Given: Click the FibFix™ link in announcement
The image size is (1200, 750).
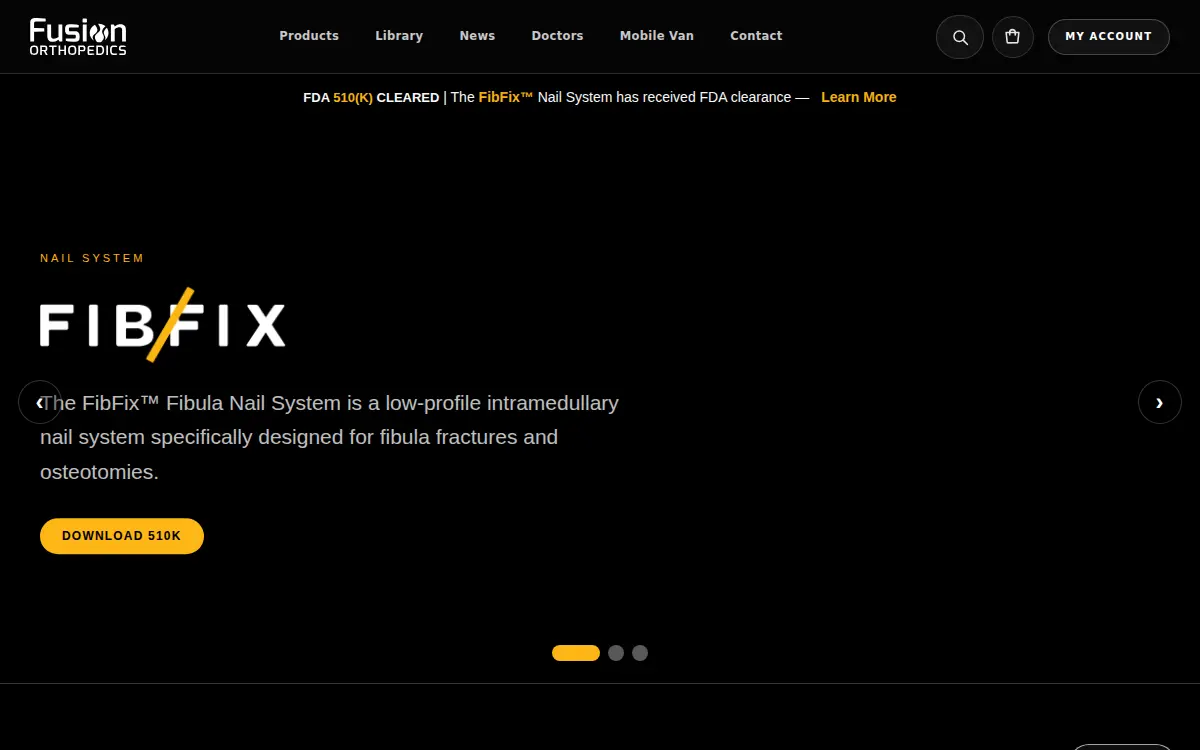Looking at the screenshot, I should pos(506,97).
